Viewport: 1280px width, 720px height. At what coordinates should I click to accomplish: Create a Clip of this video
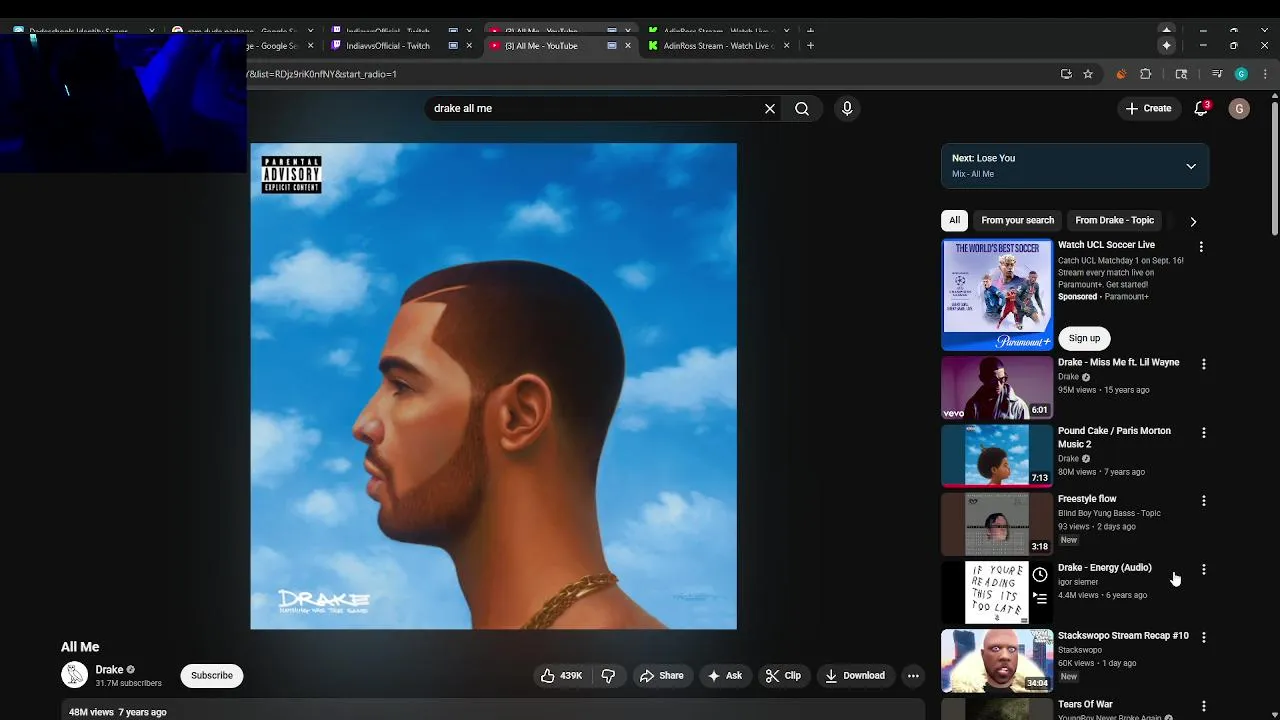783,675
